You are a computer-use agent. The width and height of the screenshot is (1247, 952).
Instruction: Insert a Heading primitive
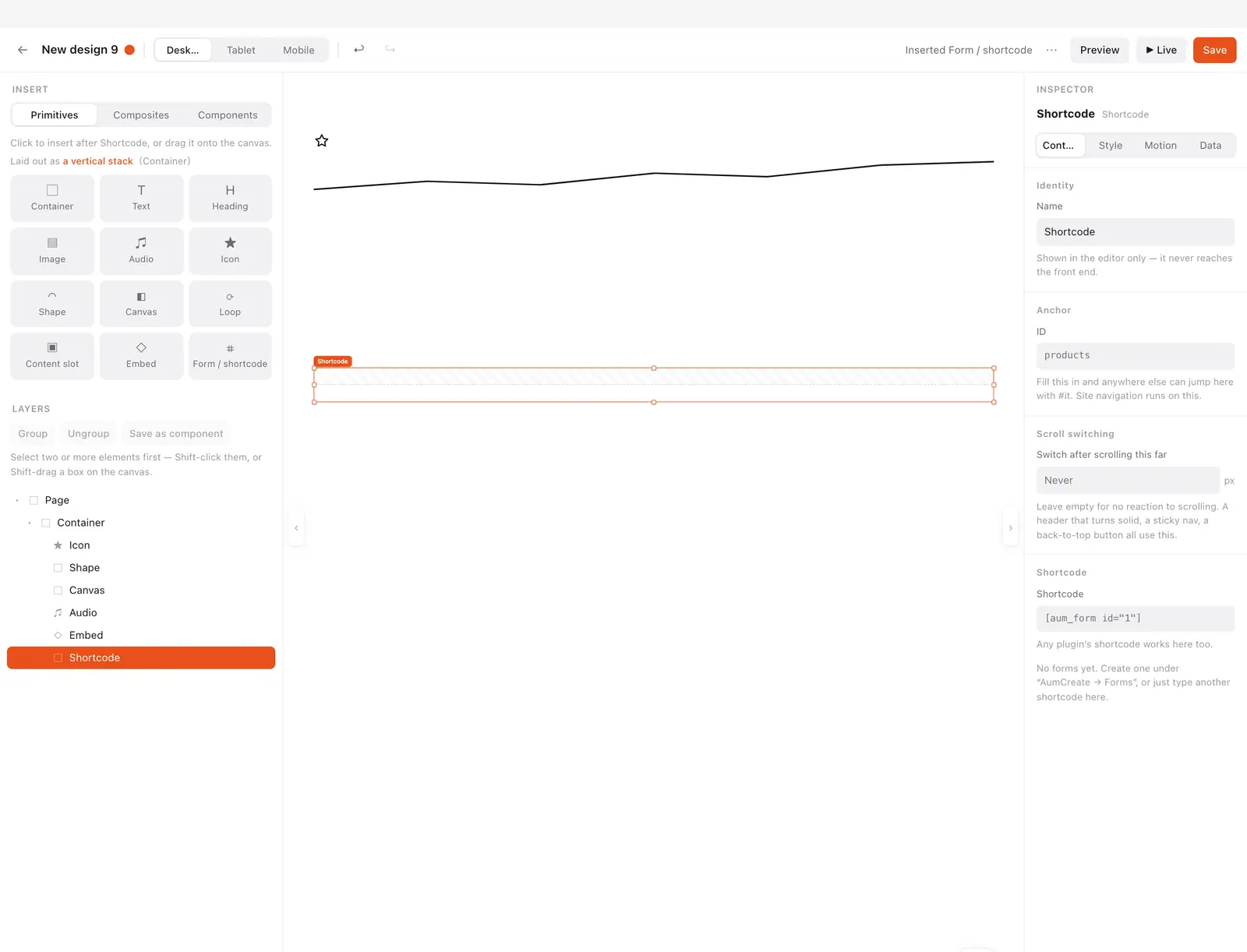point(230,198)
